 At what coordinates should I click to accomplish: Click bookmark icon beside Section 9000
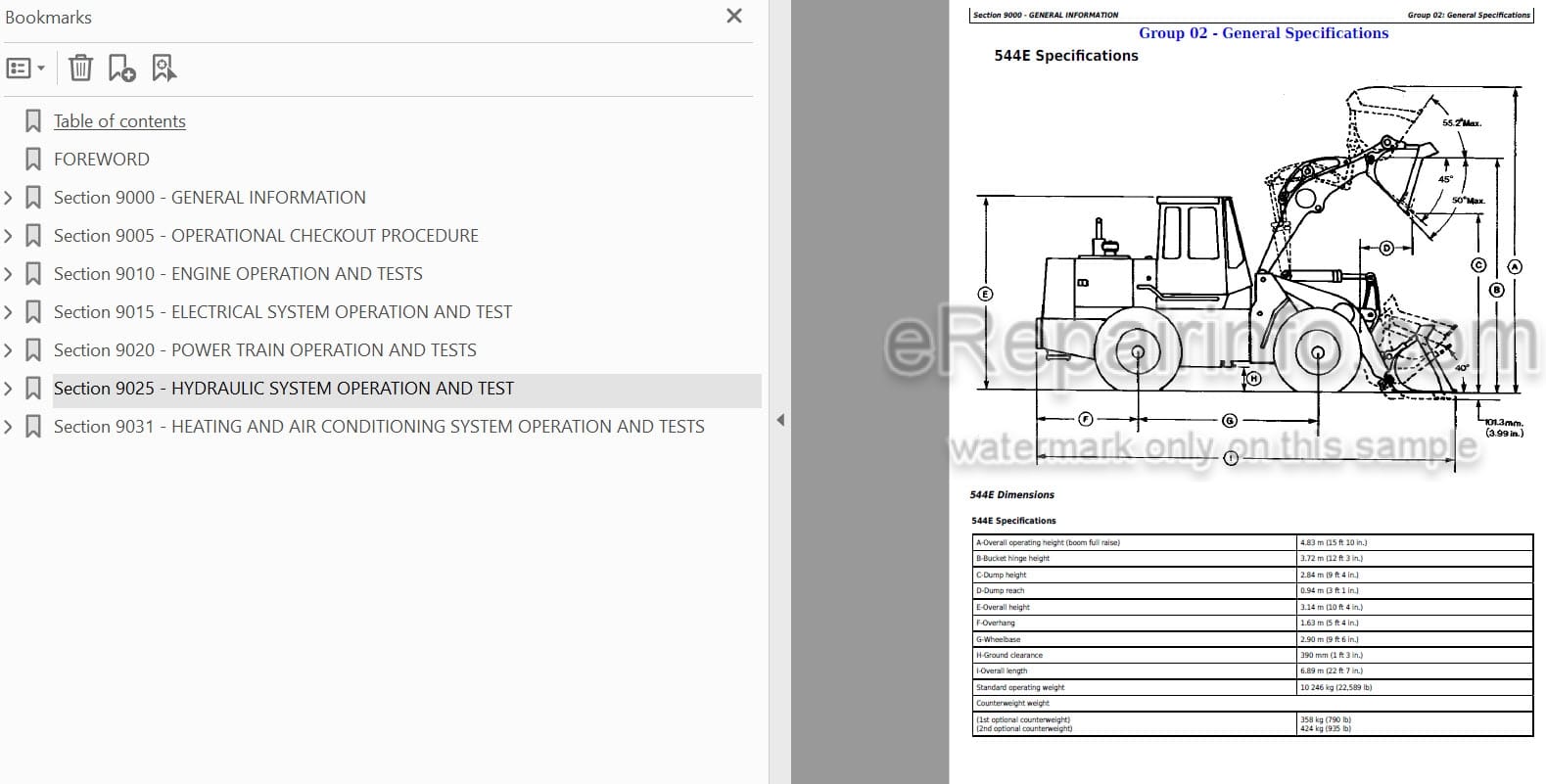[33, 198]
